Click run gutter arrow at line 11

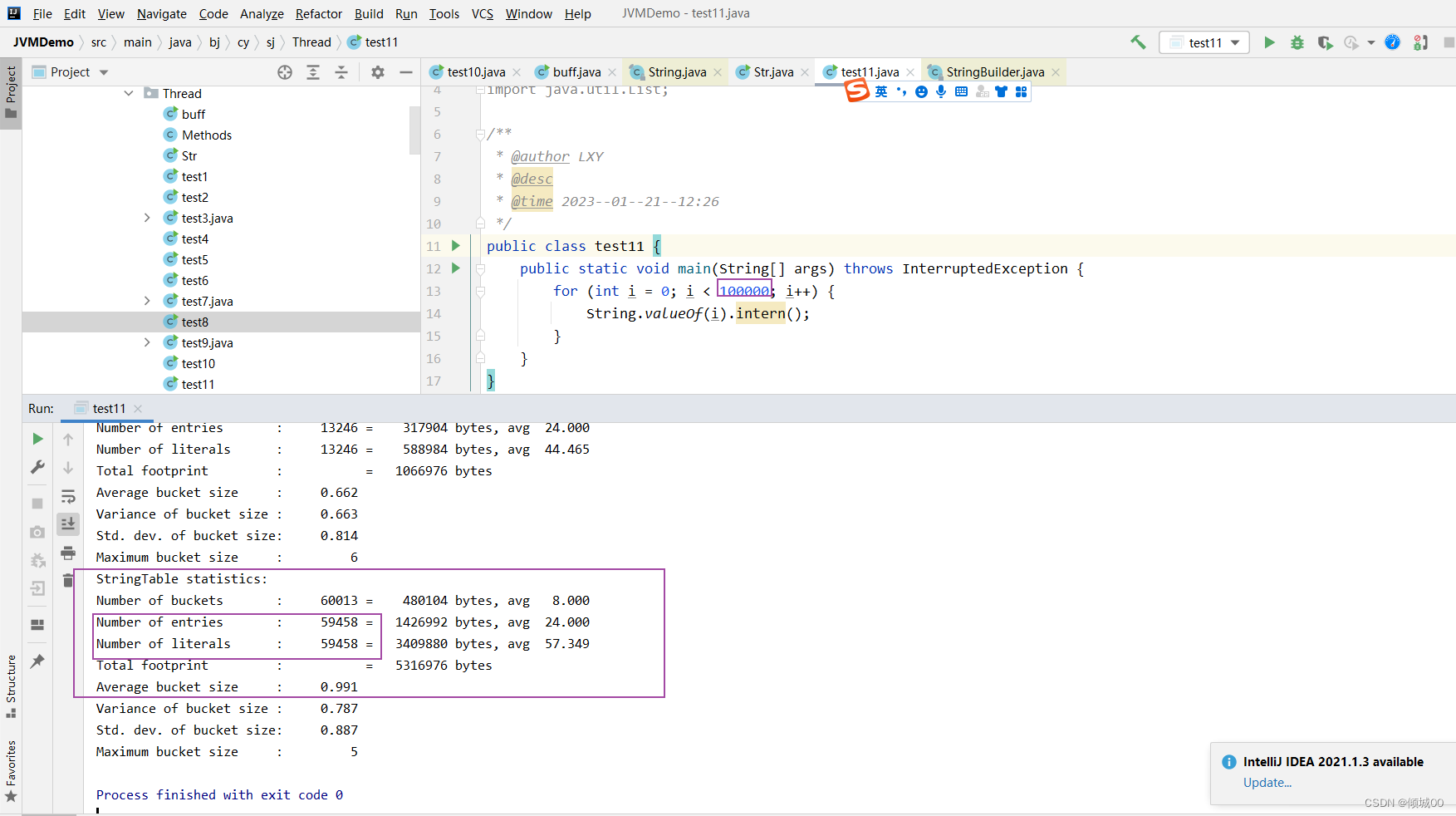coord(455,245)
